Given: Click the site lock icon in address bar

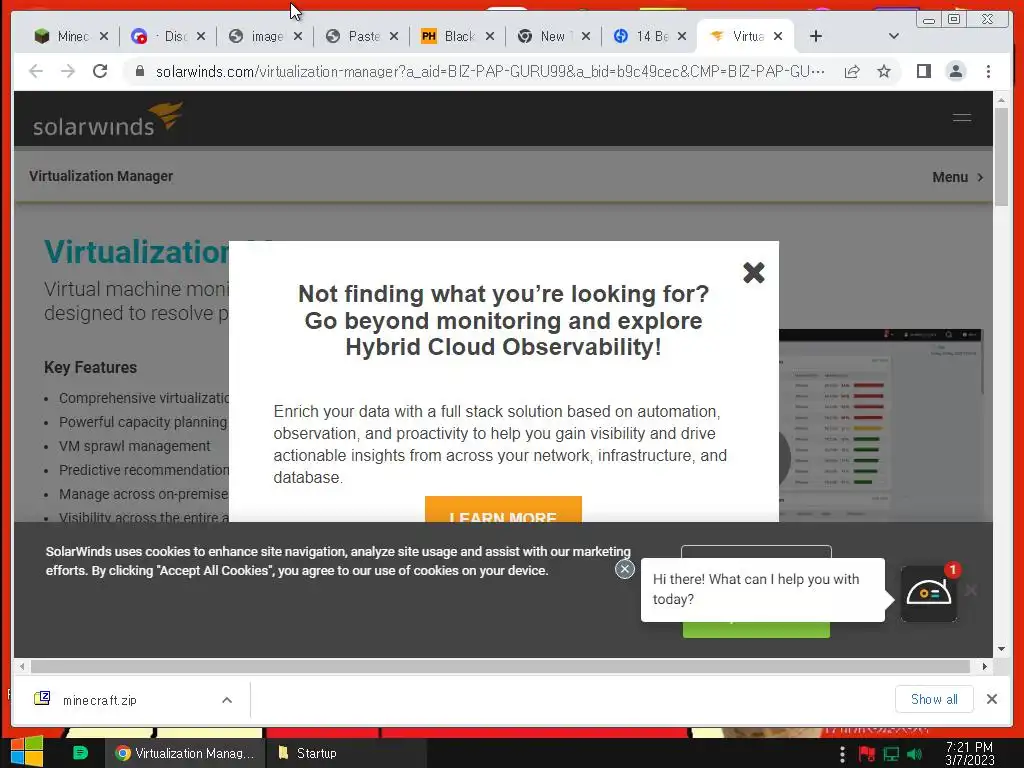Looking at the screenshot, I should coord(139,71).
